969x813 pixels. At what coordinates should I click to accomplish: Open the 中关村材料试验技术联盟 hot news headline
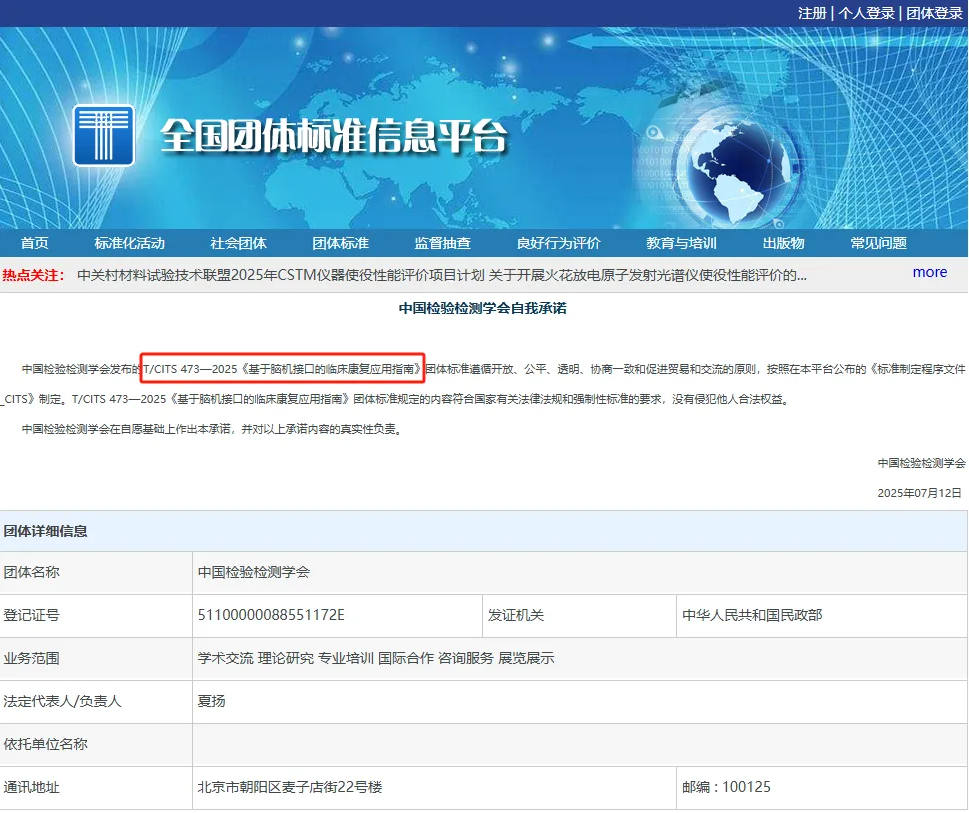click(442, 275)
